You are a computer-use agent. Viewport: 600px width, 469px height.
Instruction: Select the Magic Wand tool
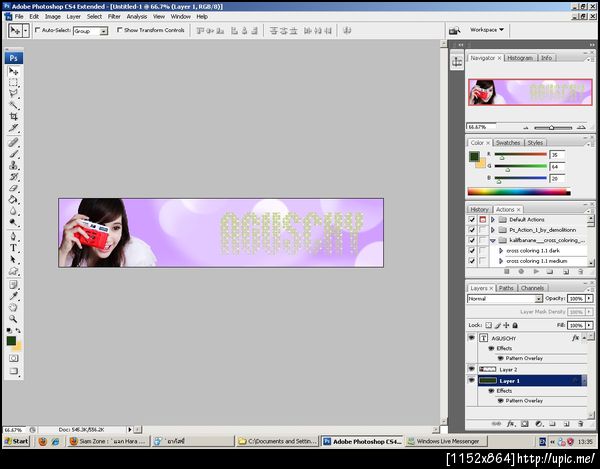click(13, 105)
